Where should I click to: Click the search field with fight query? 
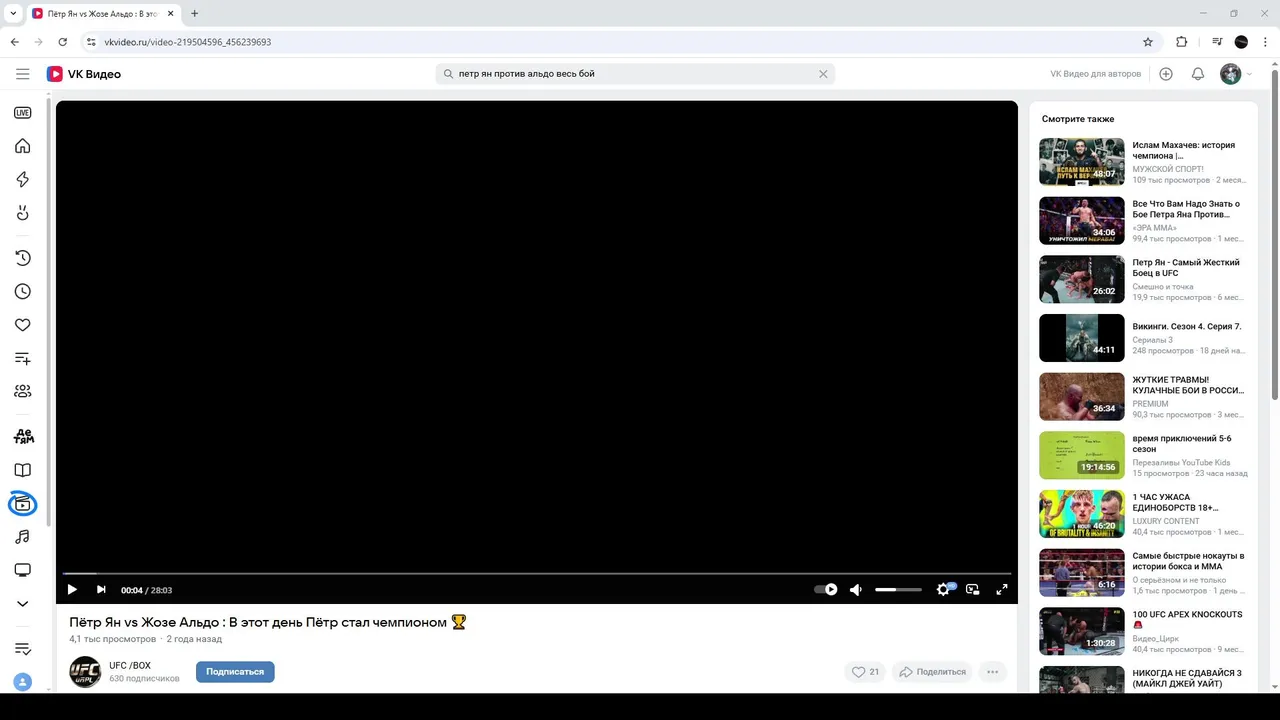click(x=635, y=74)
